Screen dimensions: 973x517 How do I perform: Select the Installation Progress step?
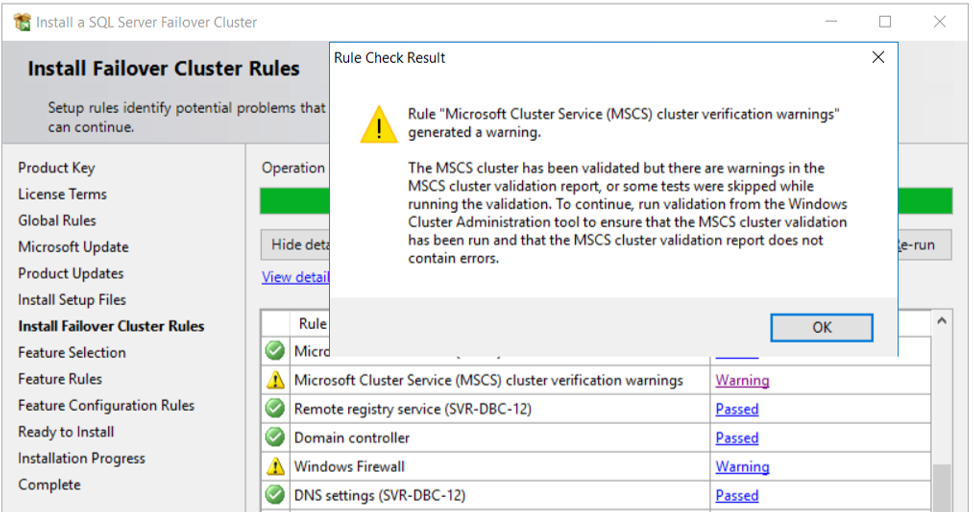point(81,458)
